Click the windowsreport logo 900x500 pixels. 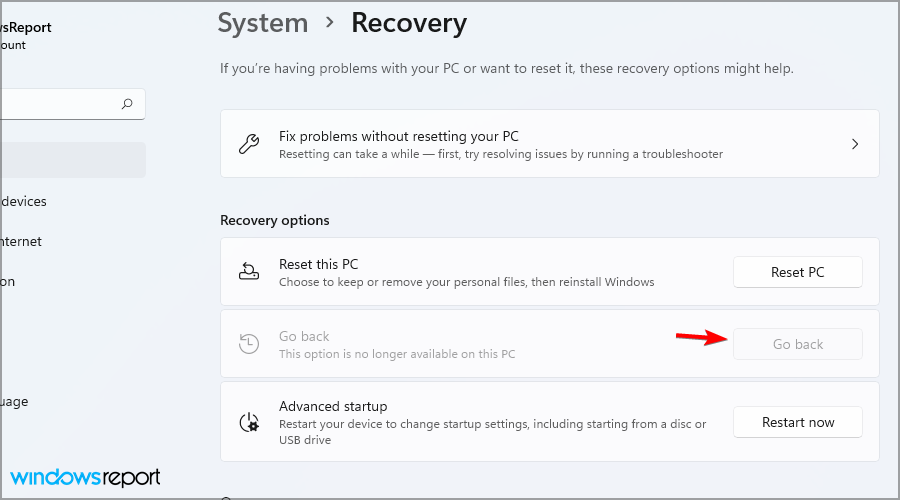point(86,477)
